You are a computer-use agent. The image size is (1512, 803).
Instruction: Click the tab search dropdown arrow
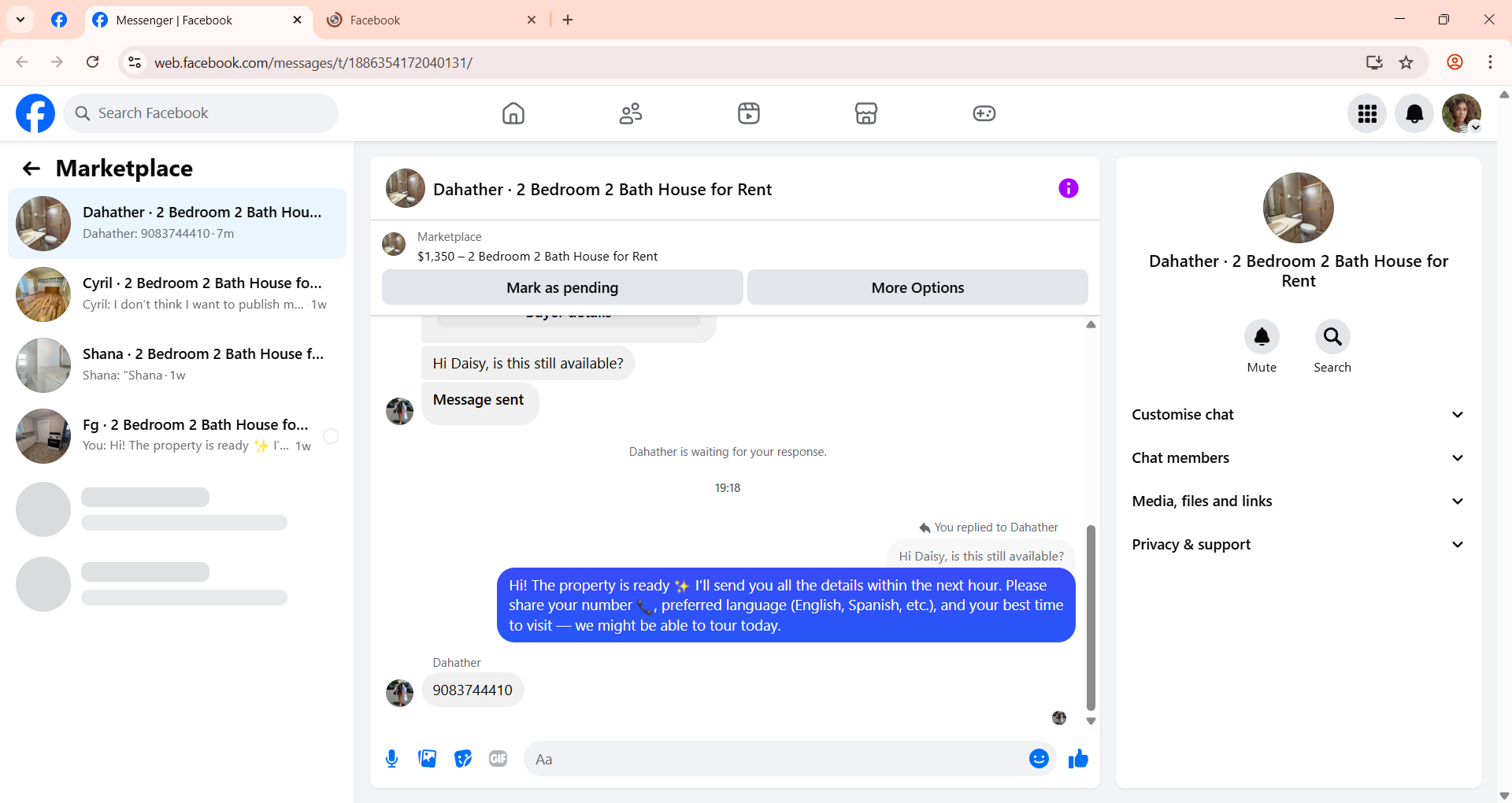[x=20, y=20]
